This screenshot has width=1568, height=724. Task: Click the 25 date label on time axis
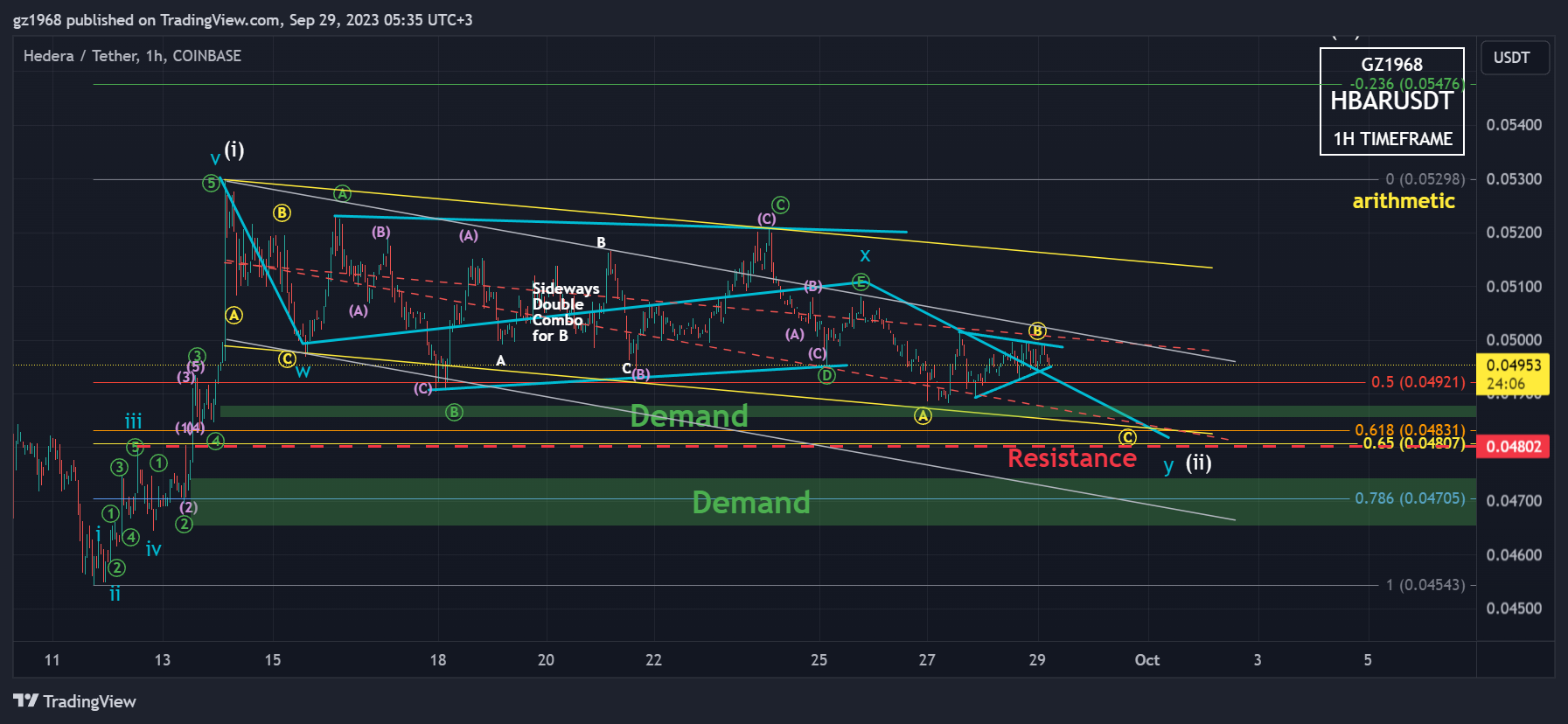pyautogui.click(x=819, y=660)
